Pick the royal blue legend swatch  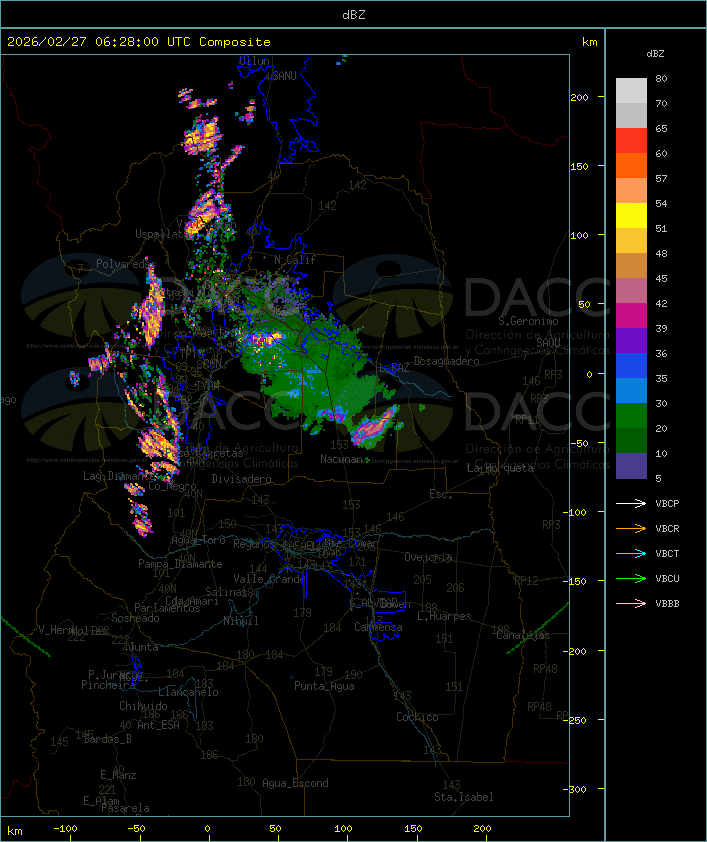pyautogui.click(x=631, y=365)
